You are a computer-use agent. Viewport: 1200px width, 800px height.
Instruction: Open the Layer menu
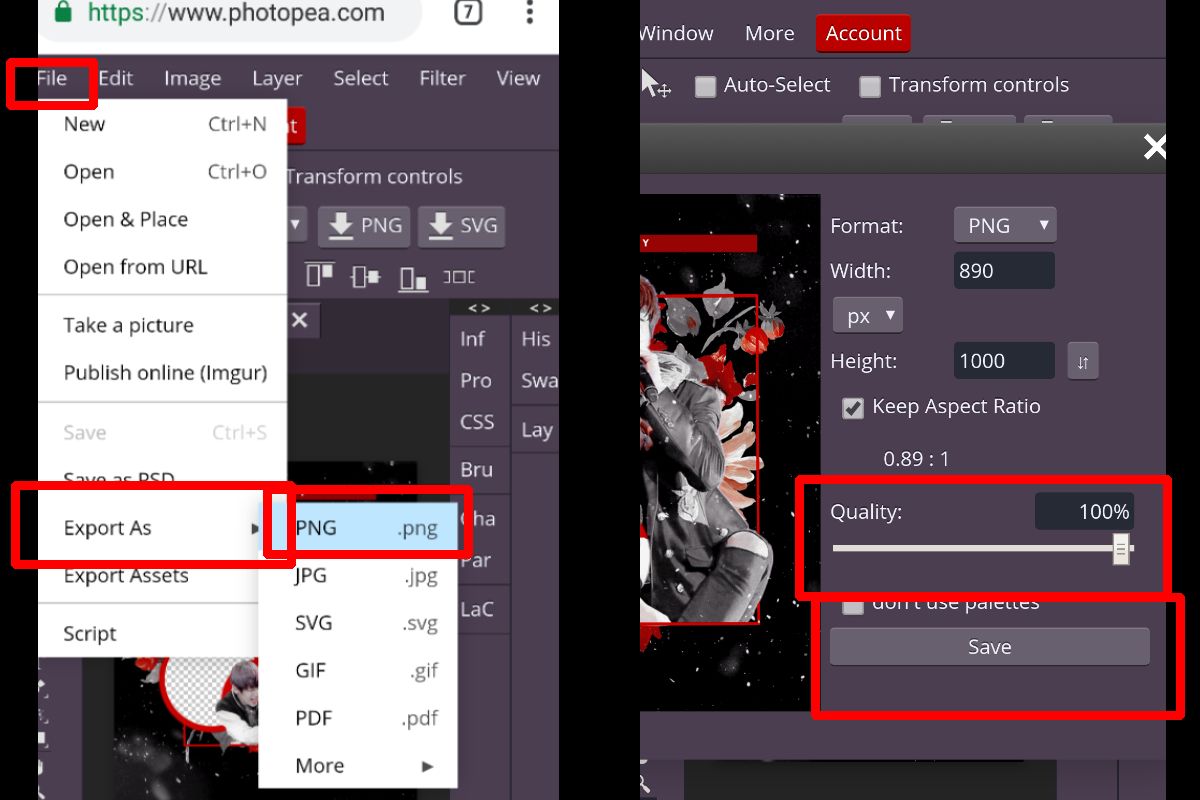pyautogui.click(x=277, y=78)
